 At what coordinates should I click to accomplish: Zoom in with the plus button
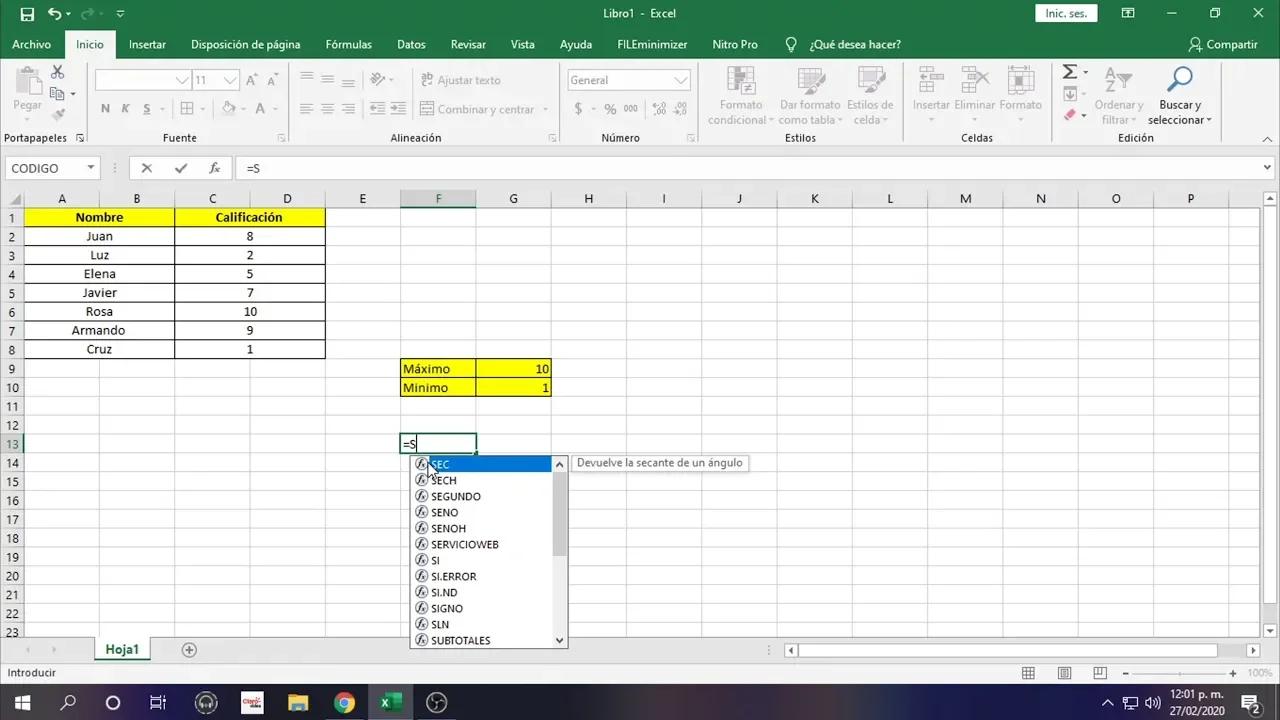1234,673
